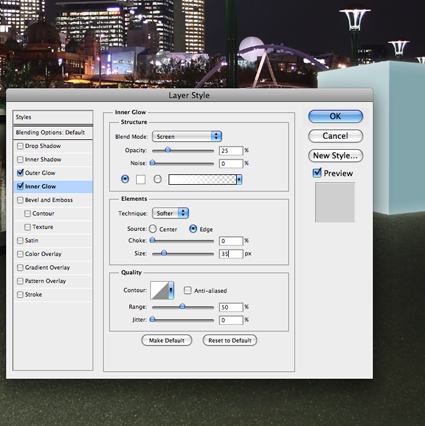The width and height of the screenshot is (425, 426).
Task: Enable the Gradient Overlay checkbox
Action: tap(20, 267)
